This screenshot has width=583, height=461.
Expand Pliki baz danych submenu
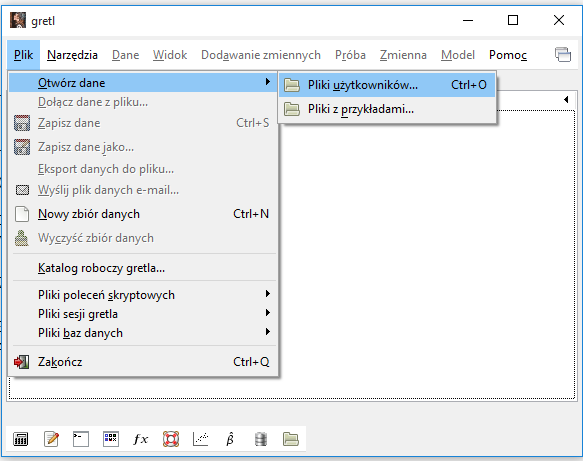(x=143, y=333)
